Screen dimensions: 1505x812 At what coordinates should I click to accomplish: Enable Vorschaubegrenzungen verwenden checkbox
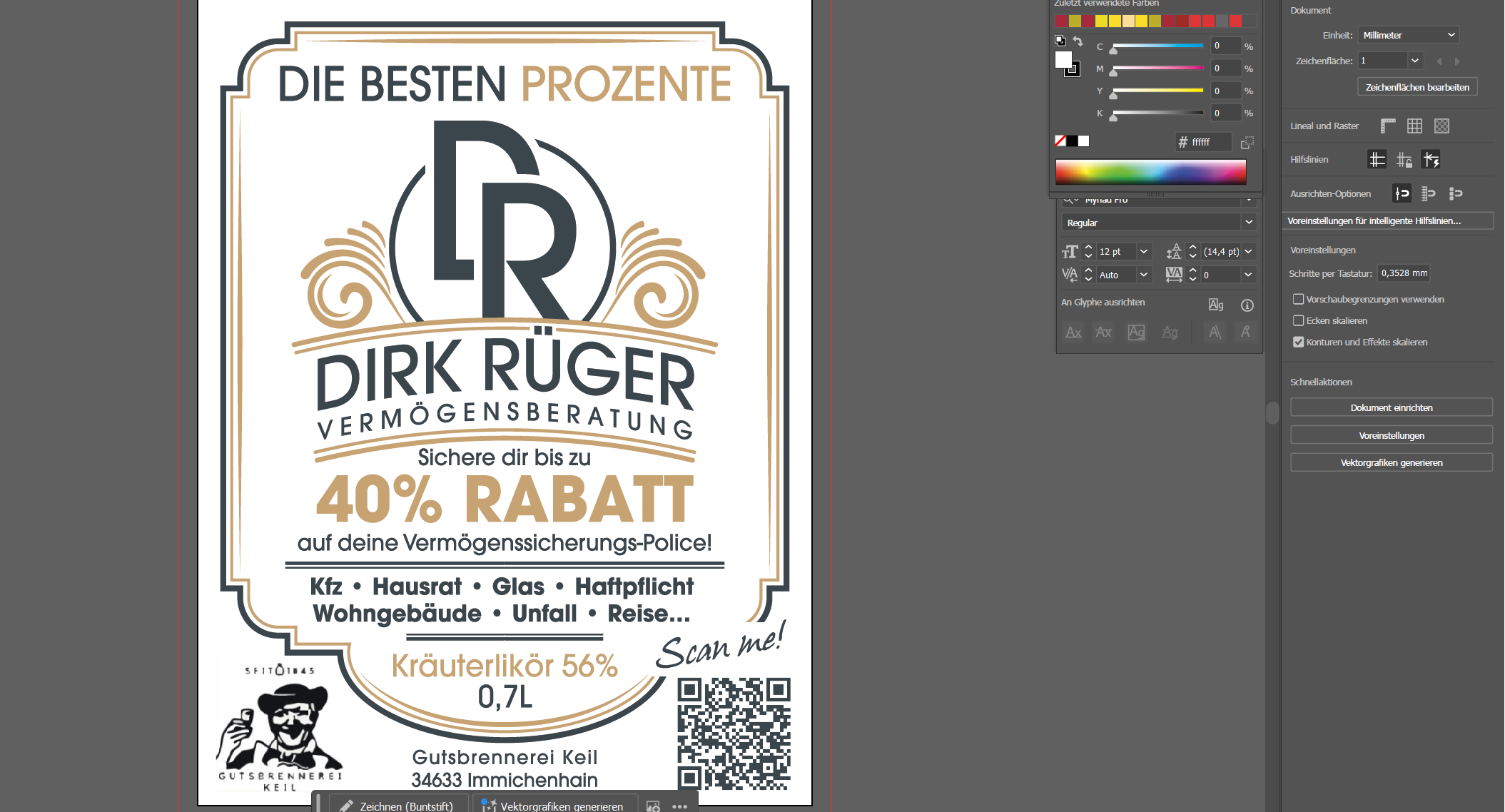tap(1298, 300)
